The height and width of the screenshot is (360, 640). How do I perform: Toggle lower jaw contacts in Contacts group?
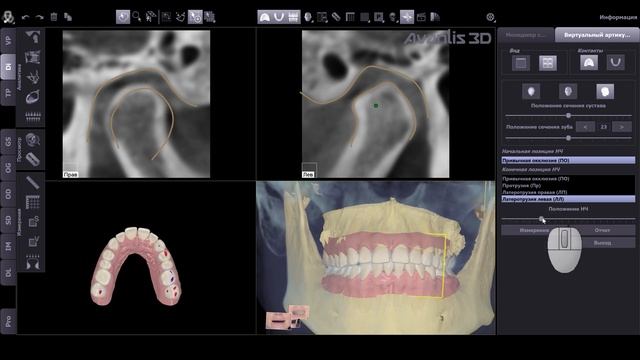point(615,63)
